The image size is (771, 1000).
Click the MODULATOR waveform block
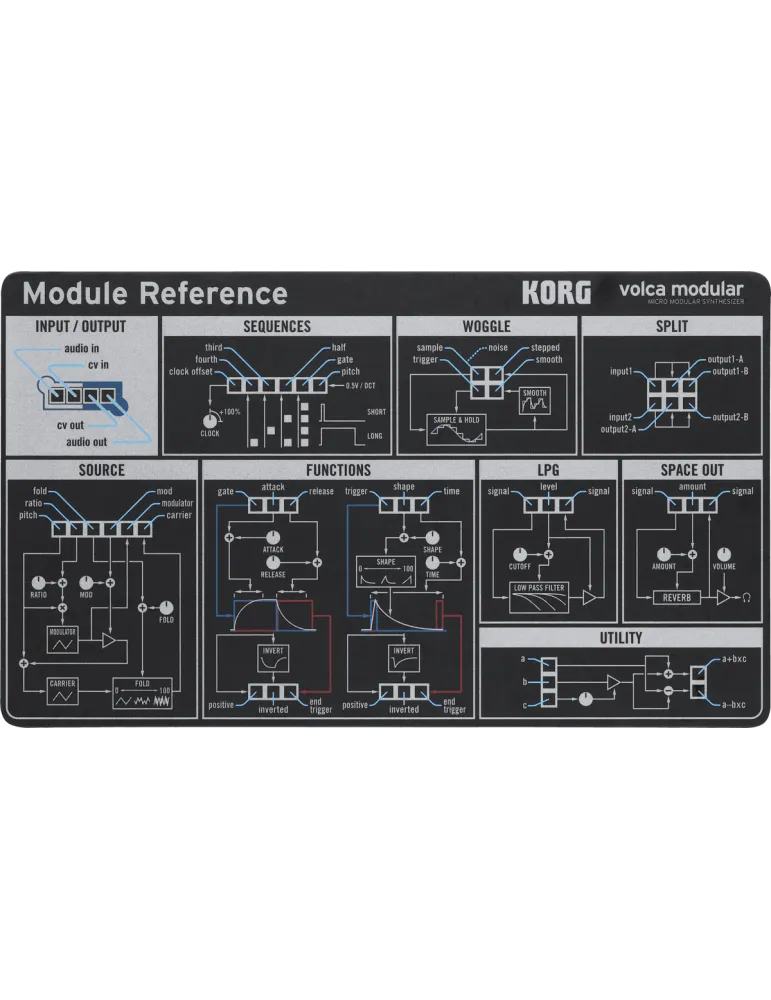coord(62,640)
